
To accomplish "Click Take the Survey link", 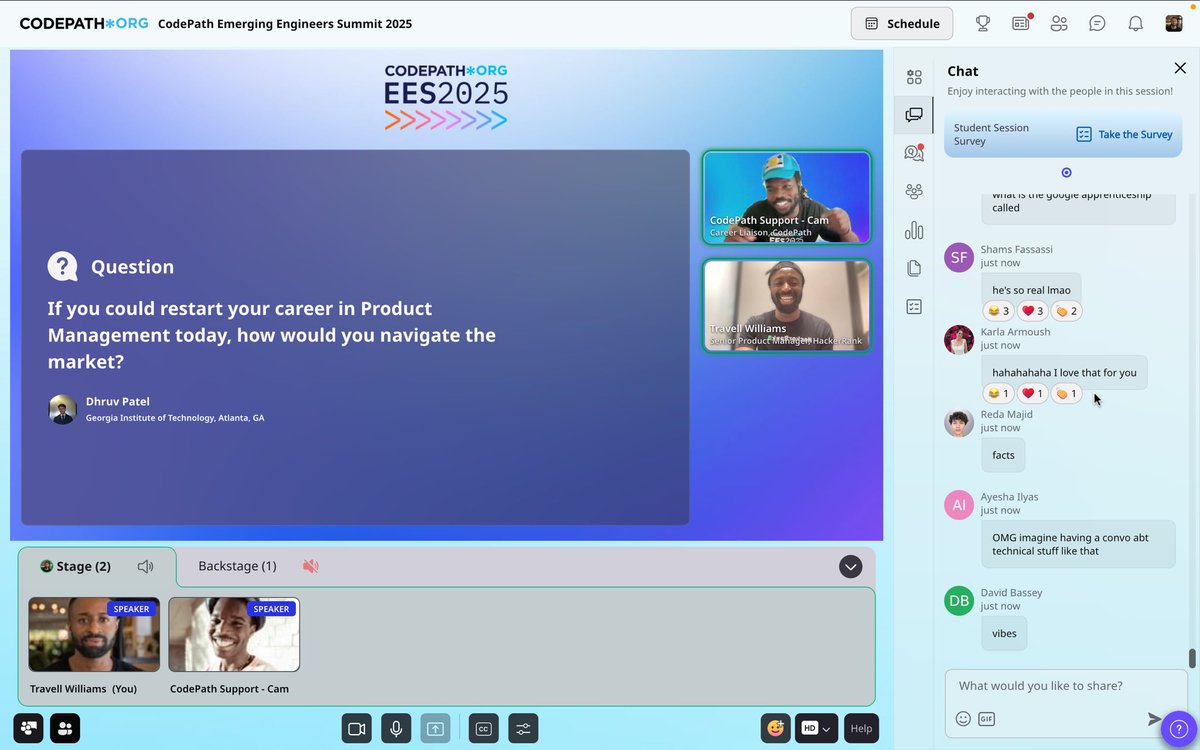I will tap(1124, 134).
